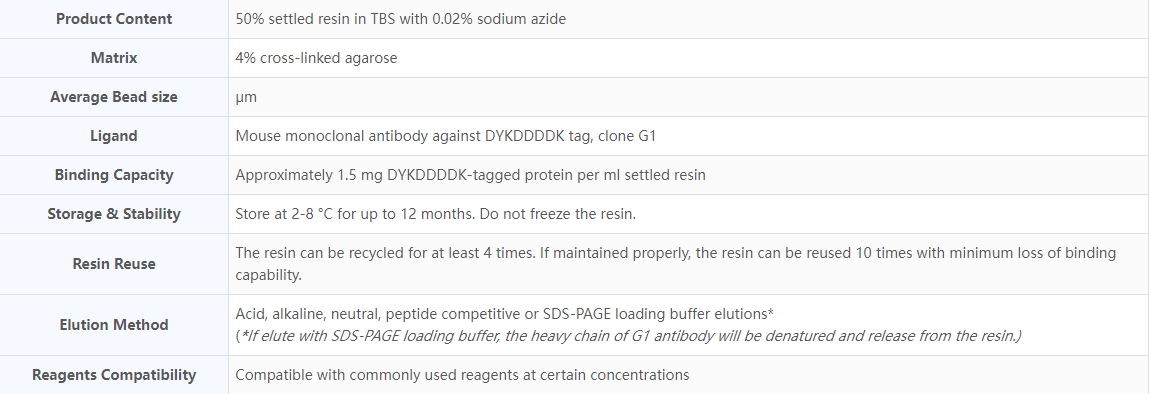
Task: Click the Binding Capacity label
Action: (114, 175)
